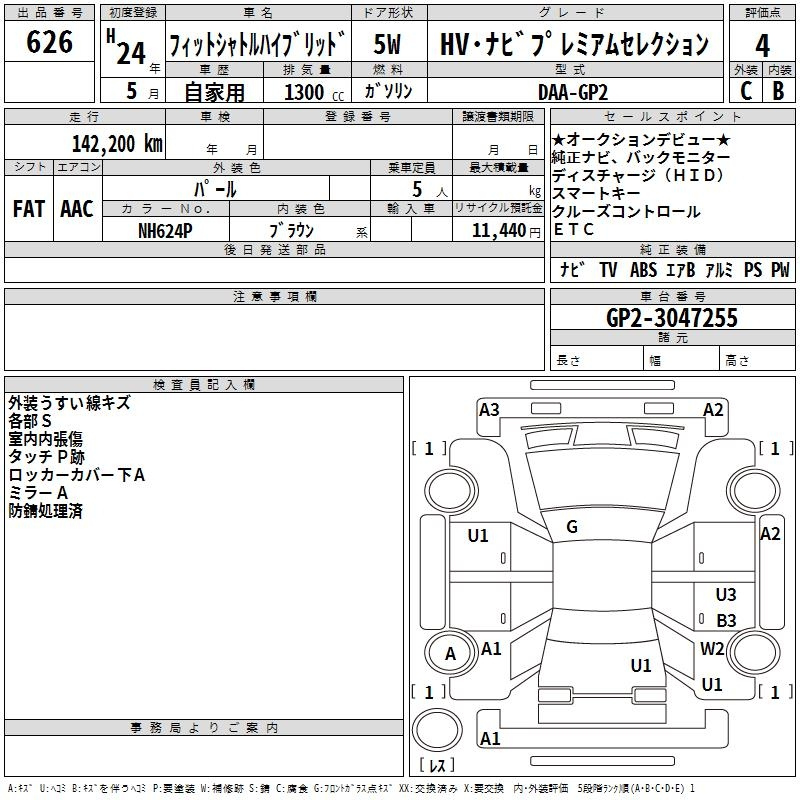Select the 出品番号 header label

pyautogui.click(x=49, y=13)
